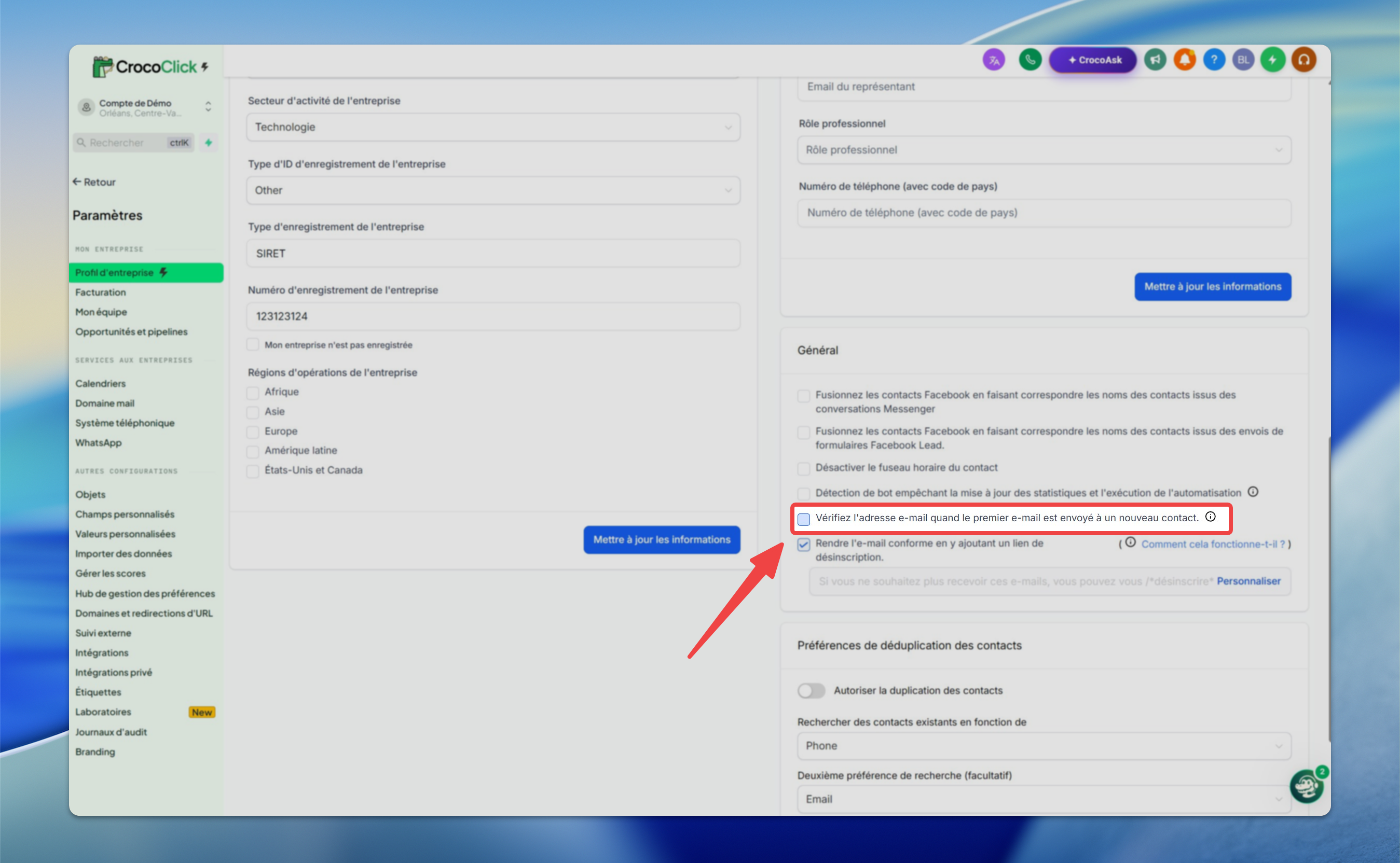Click the Personnaliser link
The width and height of the screenshot is (1400, 863).
click(1248, 581)
